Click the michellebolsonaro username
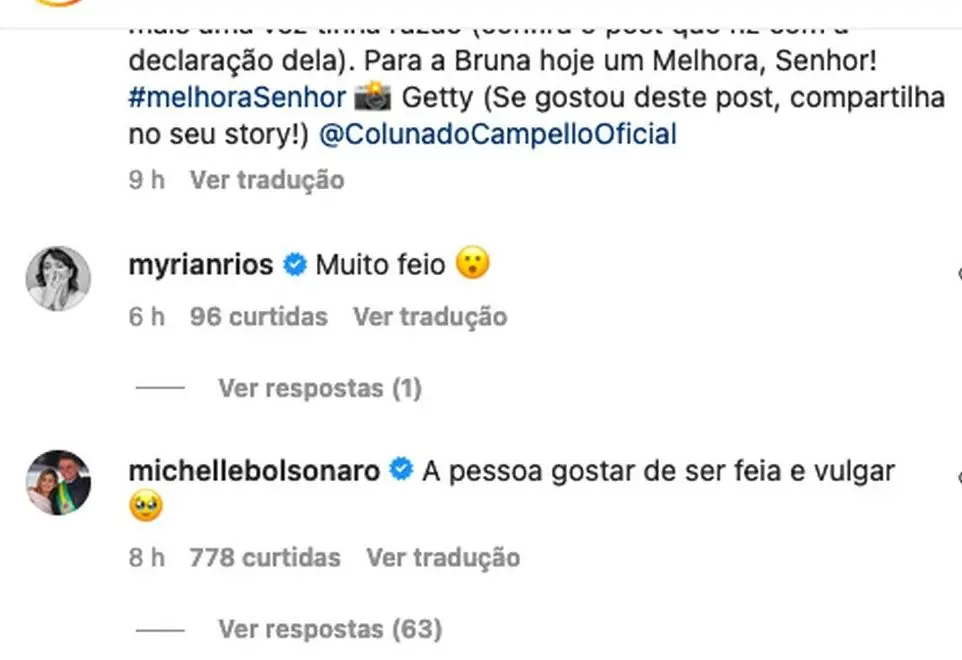962x660 pixels. [254, 470]
